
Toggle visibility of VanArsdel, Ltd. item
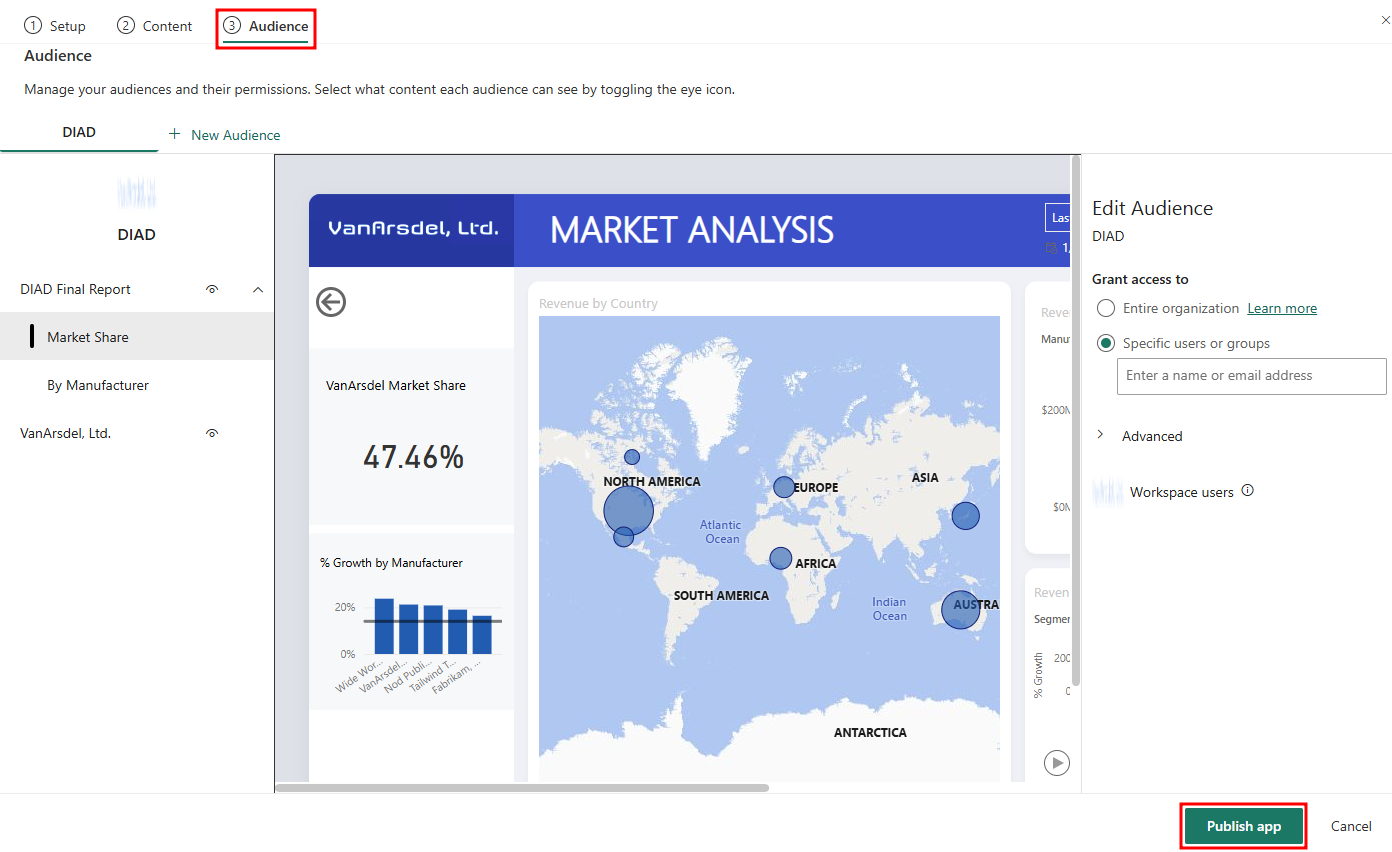pyautogui.click(x=212, y=433)
